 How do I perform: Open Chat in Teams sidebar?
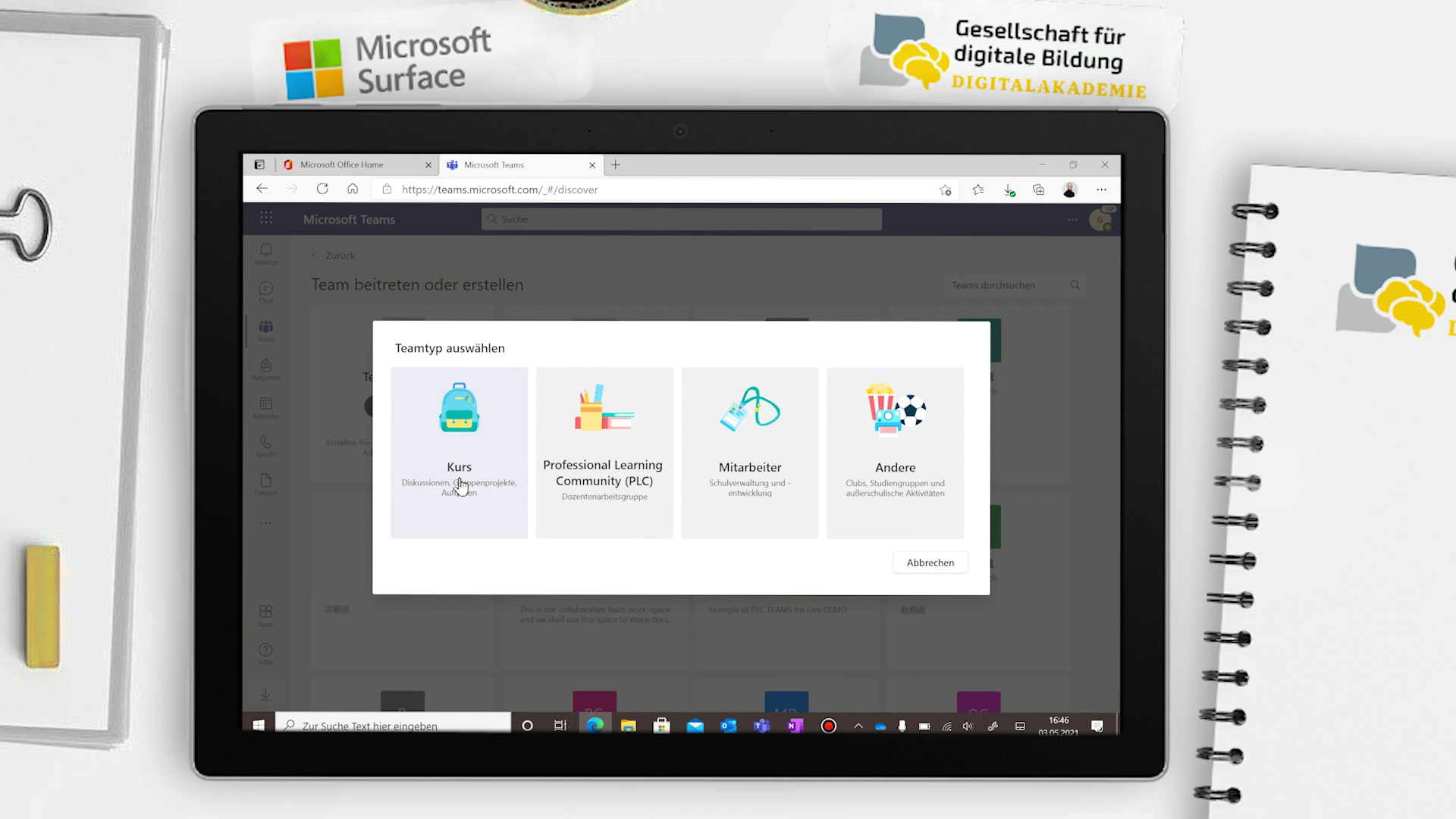pos(266,293)
